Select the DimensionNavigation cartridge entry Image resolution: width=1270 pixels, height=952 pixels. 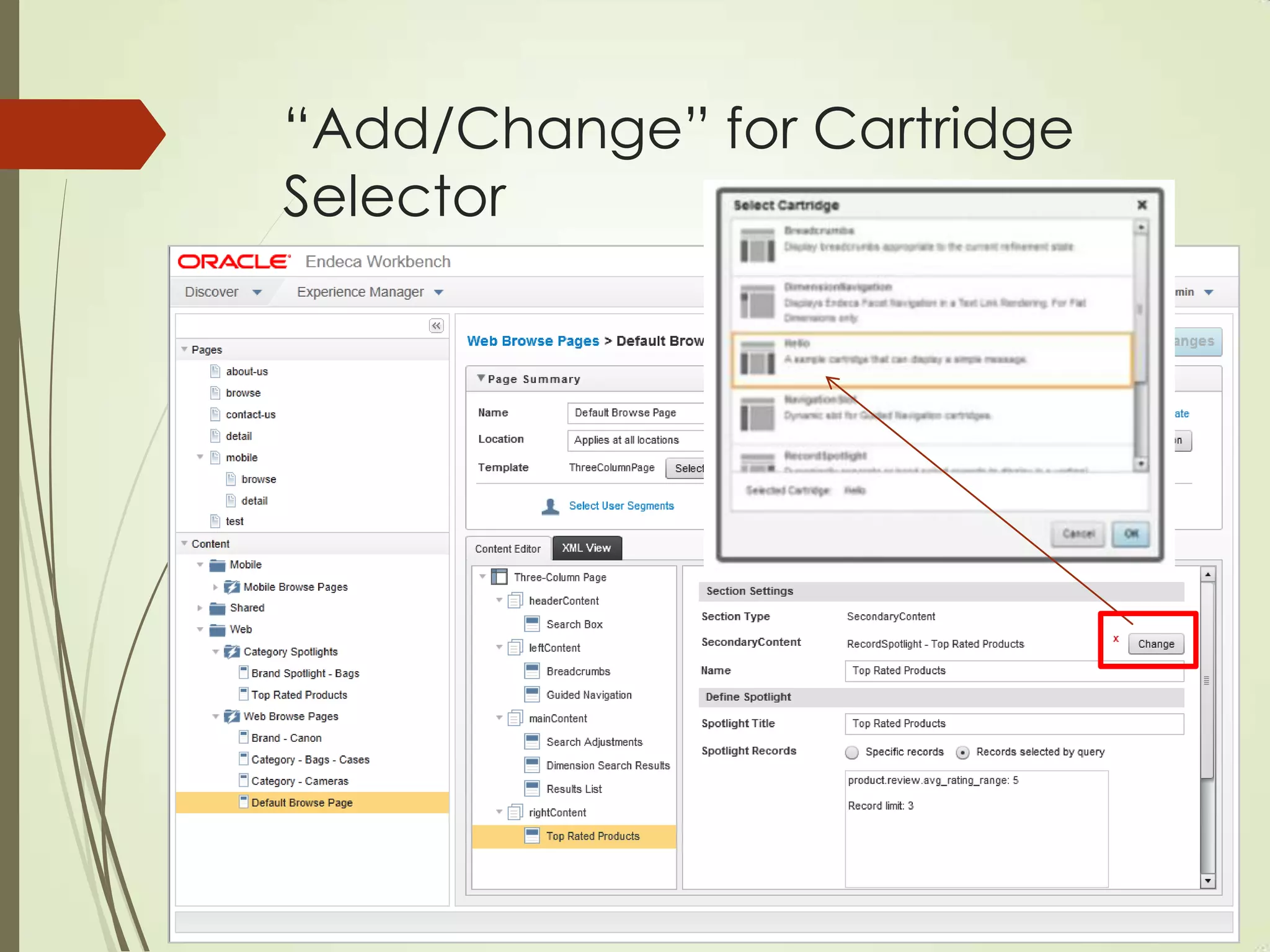(x=932, y=304)
